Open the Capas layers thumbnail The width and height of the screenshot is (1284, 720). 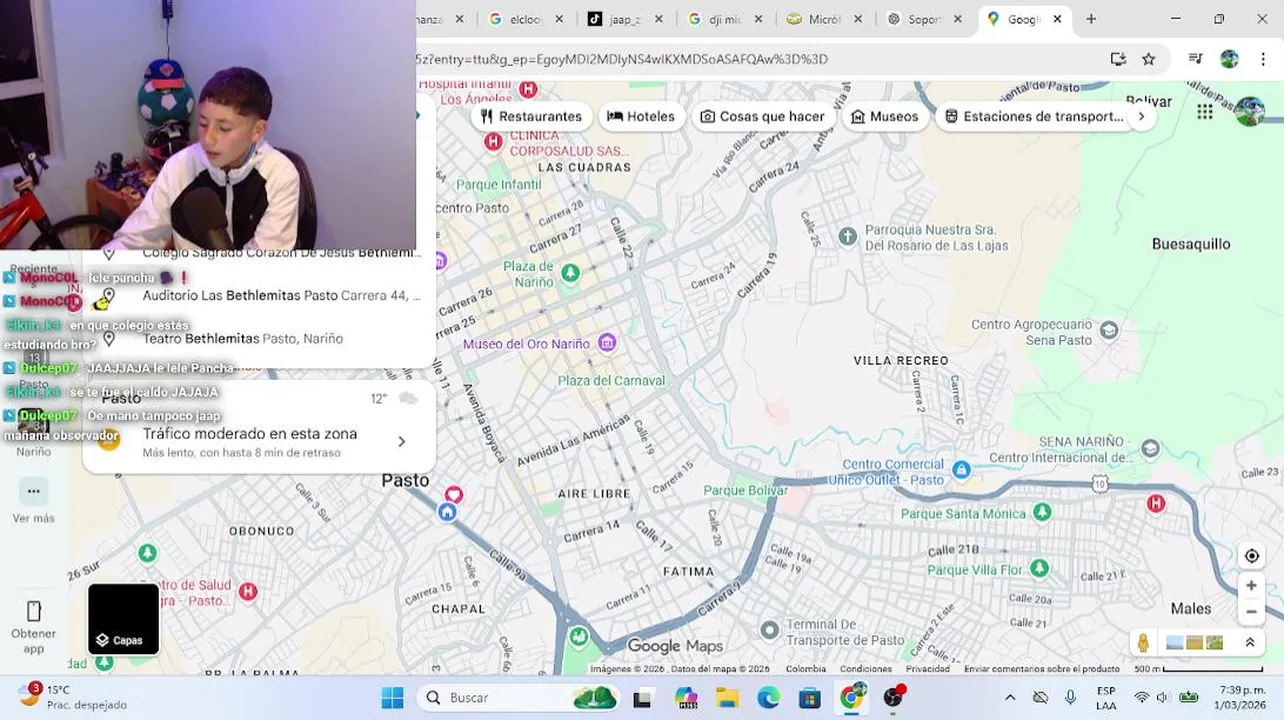[123, 619]
